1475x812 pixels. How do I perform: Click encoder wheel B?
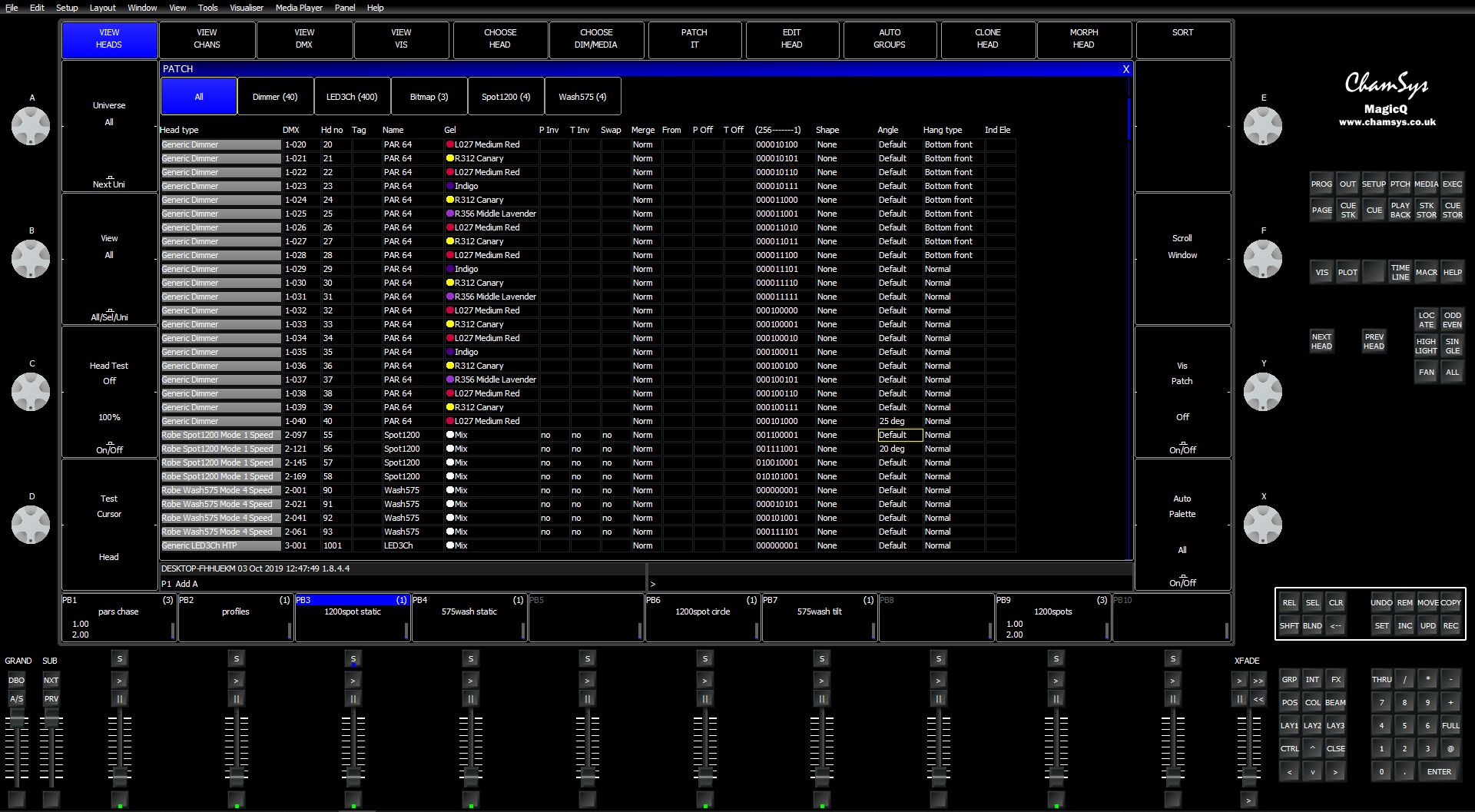(x=31, y=259)
